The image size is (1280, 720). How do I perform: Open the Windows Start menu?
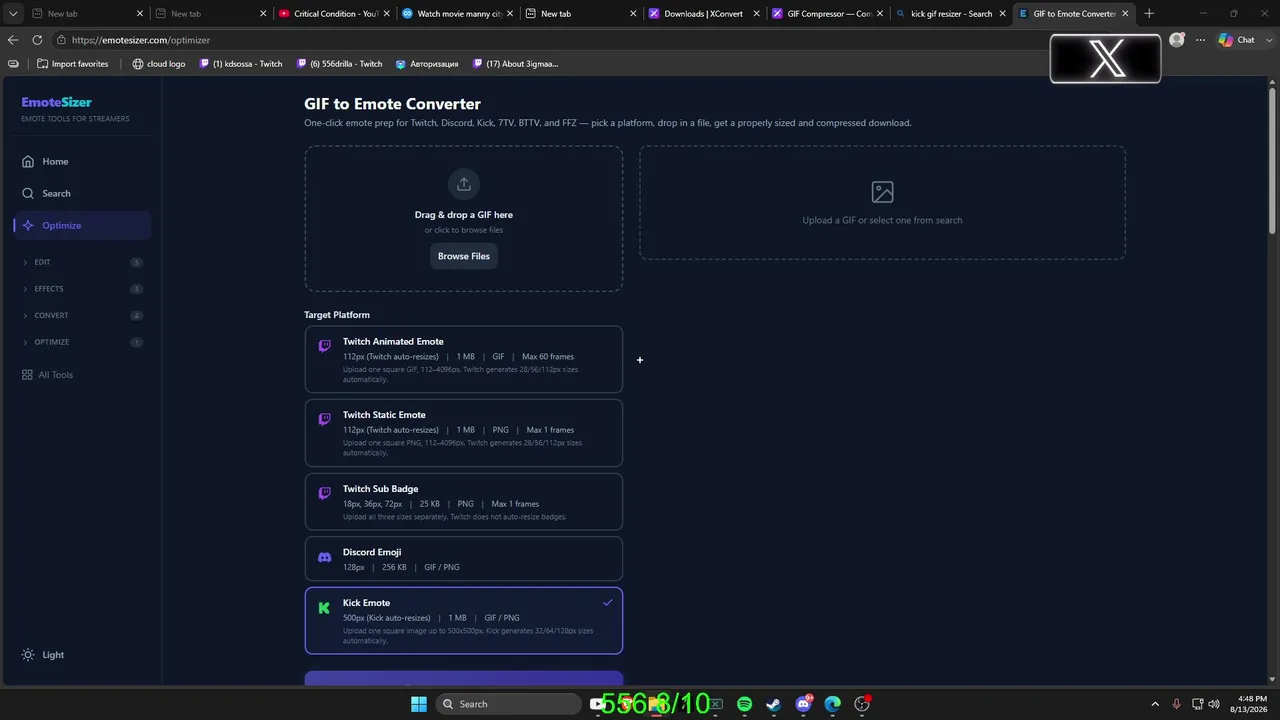coord(418,704)
